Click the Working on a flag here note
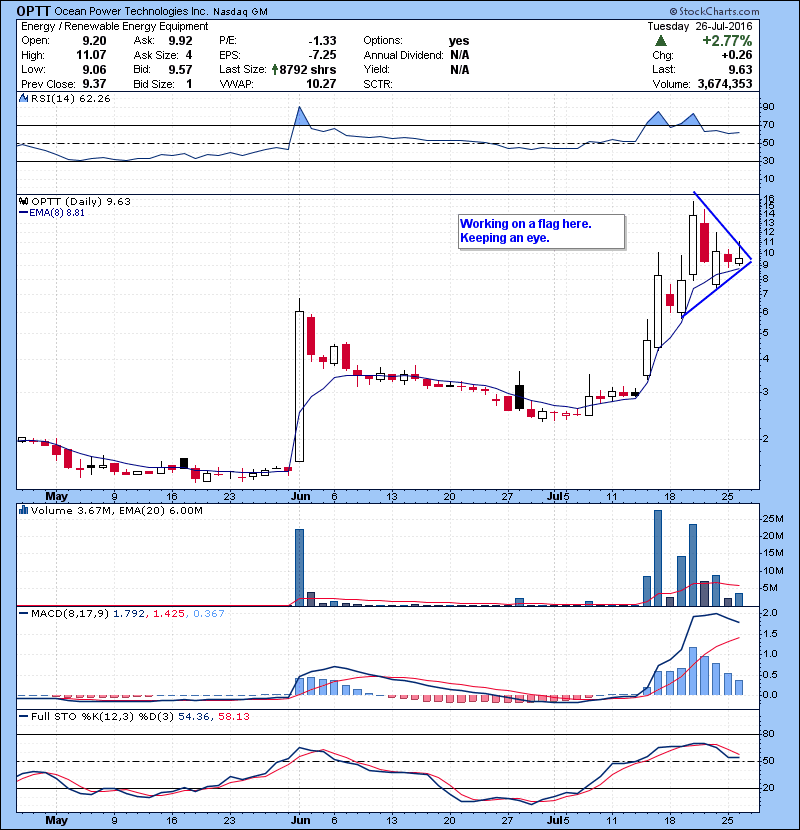800x830 pixels. tap(542, 231)
